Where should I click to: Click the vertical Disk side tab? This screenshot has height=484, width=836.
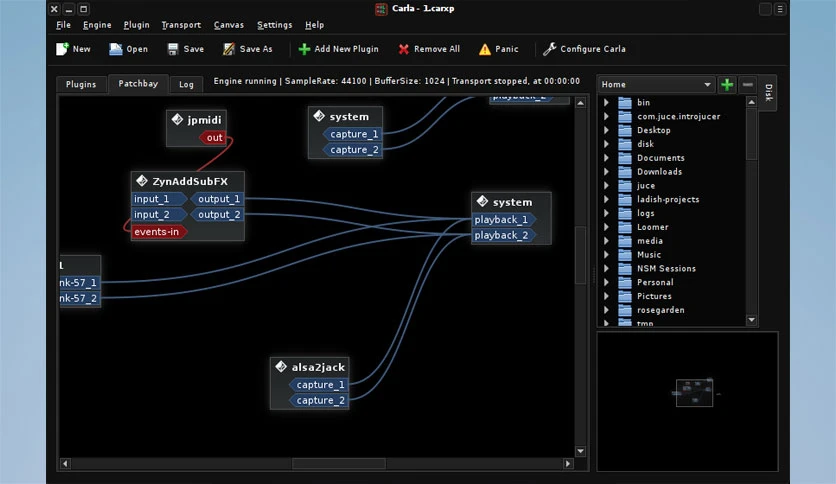768,93
